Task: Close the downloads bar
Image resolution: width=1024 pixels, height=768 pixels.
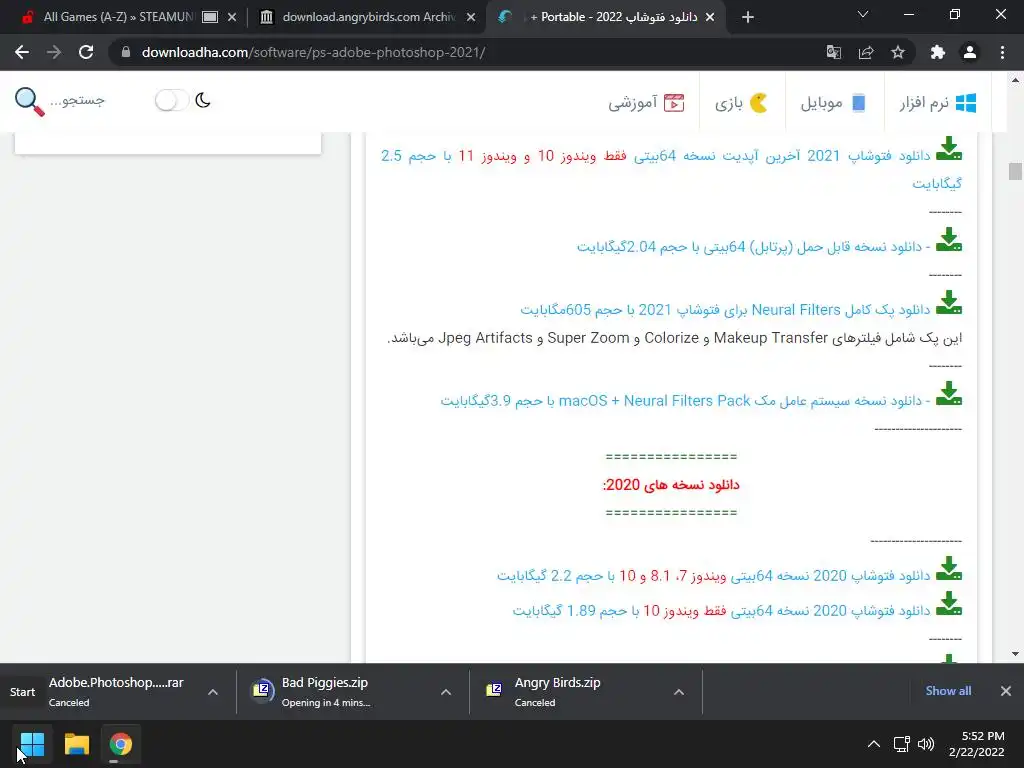Action: pos(1006,691)
